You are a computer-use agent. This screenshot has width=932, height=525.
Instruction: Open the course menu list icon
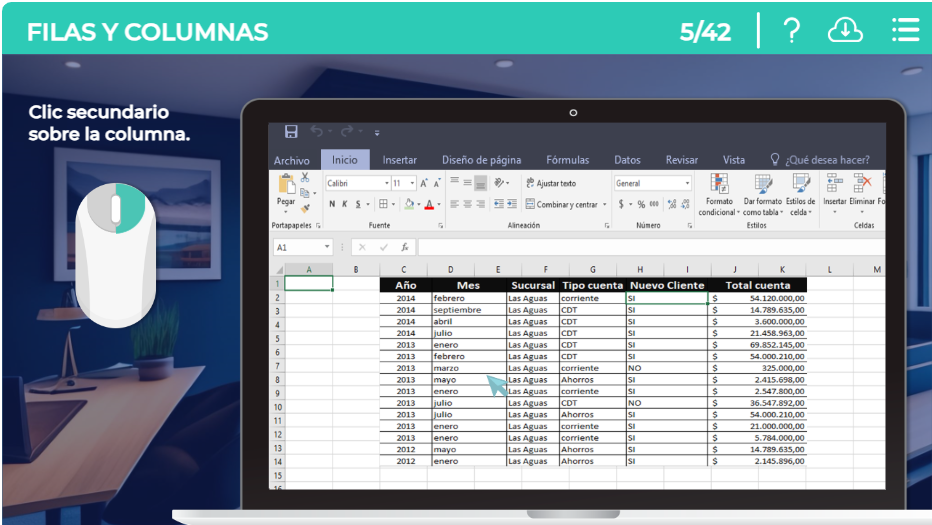pos(905,31)
